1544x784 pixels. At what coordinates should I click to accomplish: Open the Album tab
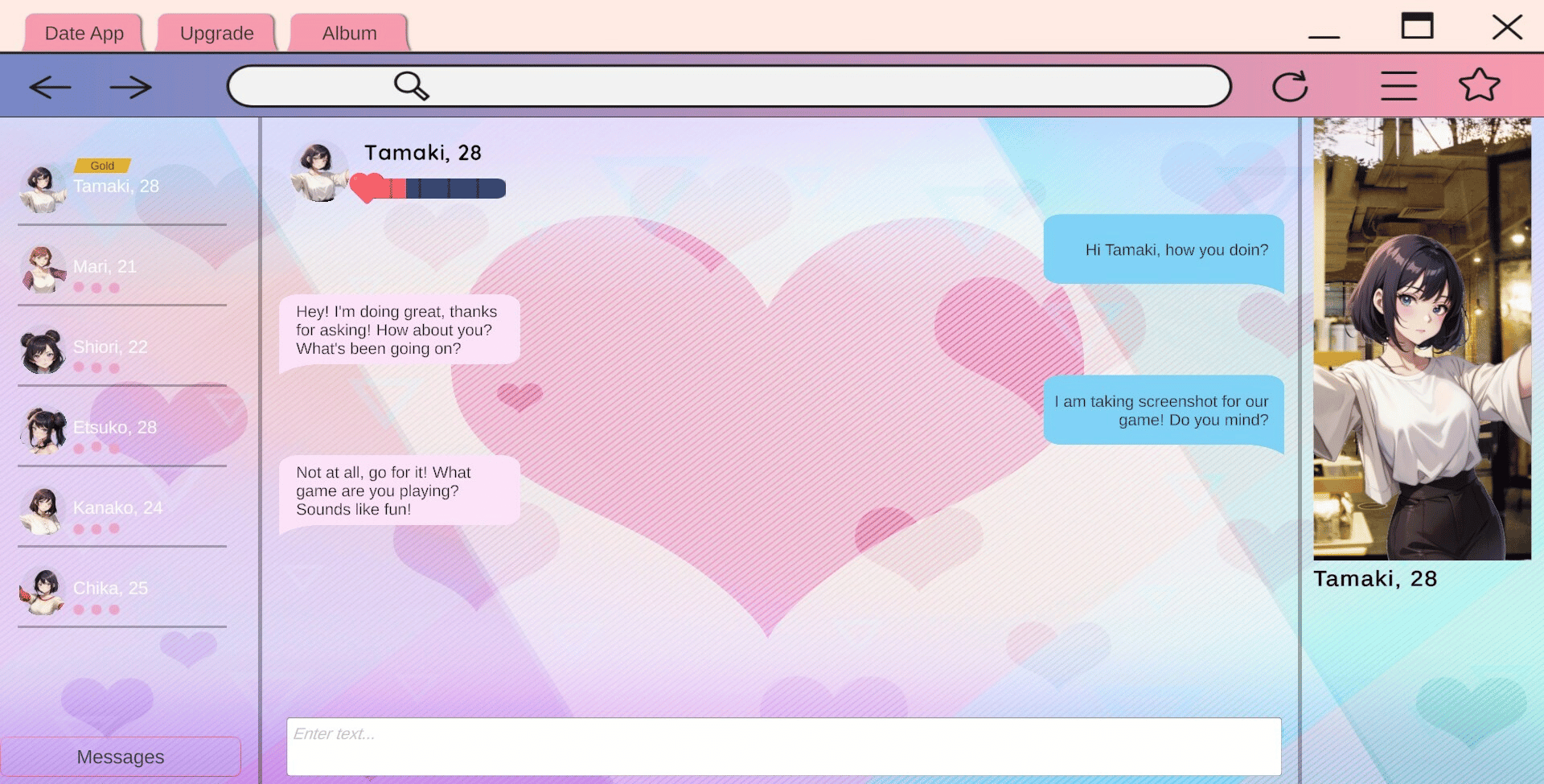[349, 34]
